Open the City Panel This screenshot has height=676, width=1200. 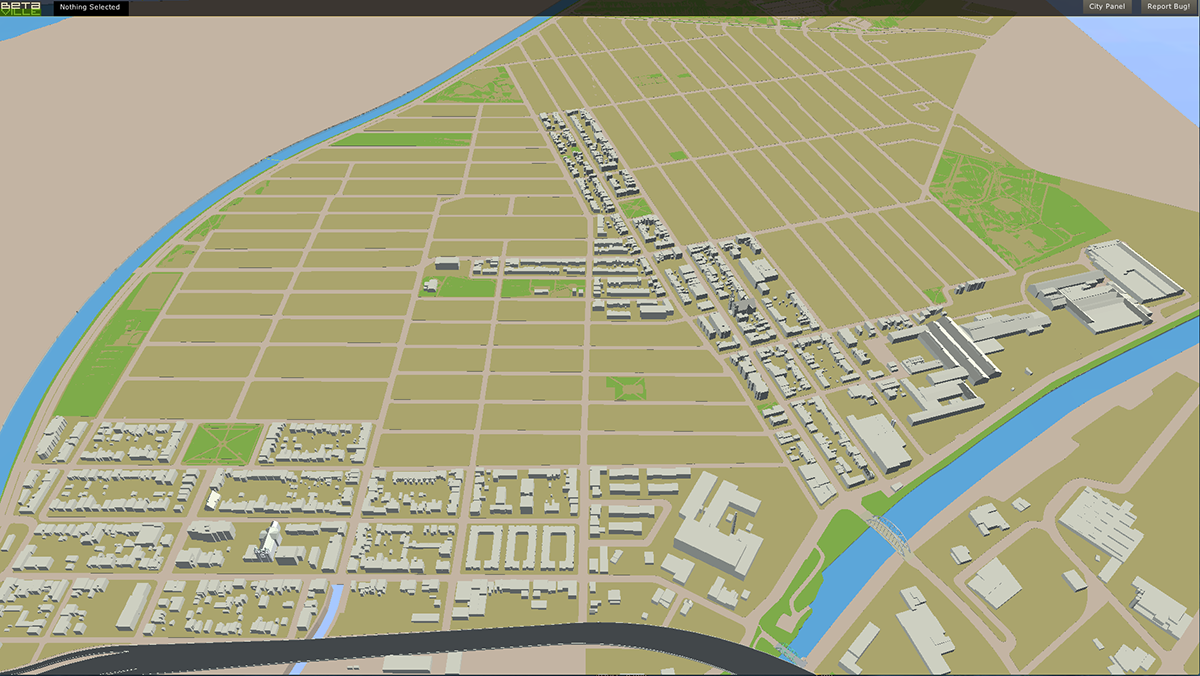pos(1106,7)
